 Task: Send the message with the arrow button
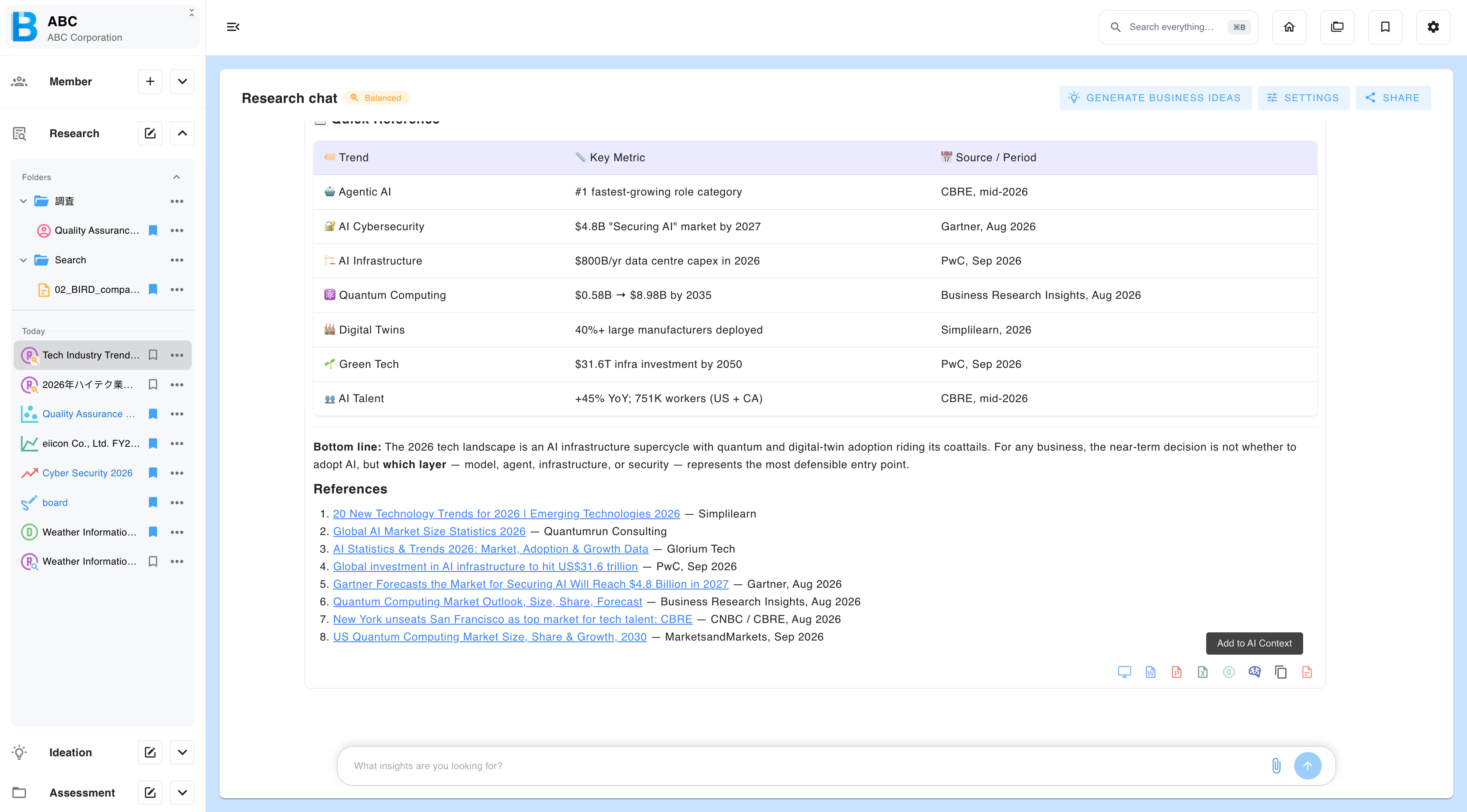pyautogui.click(x=1307, y=765)
